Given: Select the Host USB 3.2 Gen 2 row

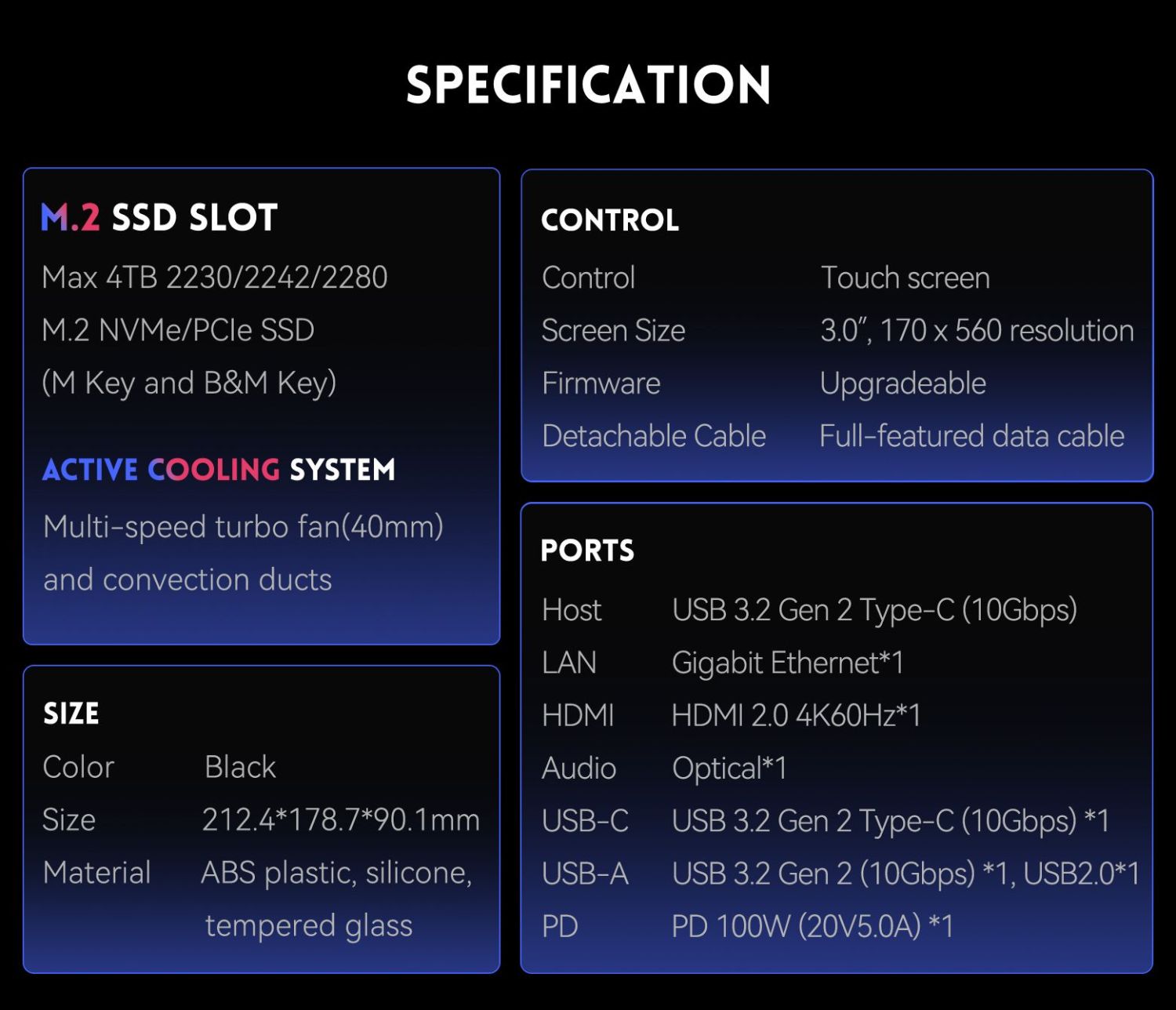Looking at the screenshot, I should (x=810, y=610).
